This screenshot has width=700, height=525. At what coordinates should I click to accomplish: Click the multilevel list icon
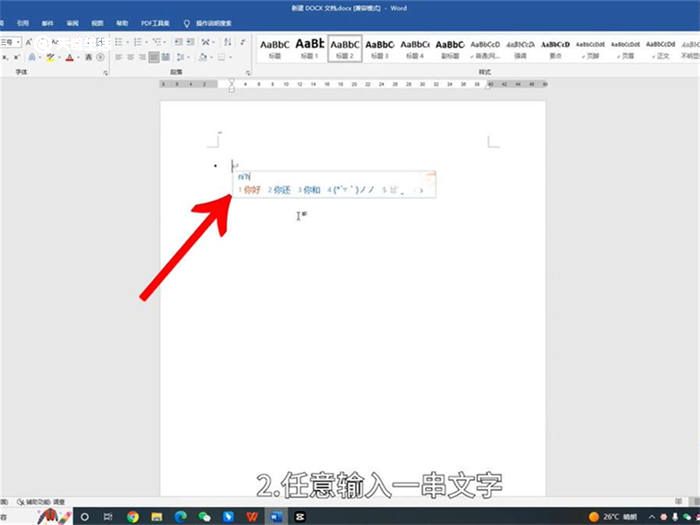pyautogui.click(x=156, y=42)
